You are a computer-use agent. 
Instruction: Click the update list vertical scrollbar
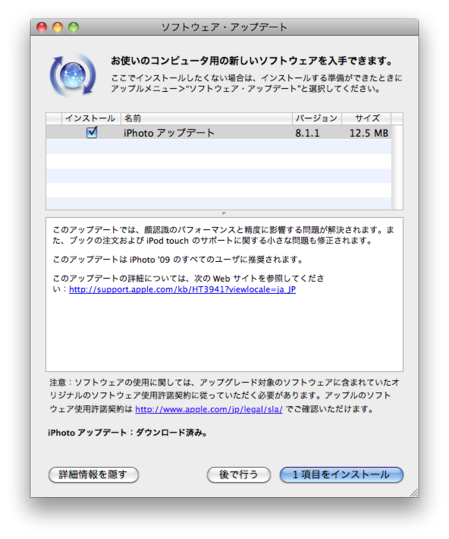(x=397, y=167)
